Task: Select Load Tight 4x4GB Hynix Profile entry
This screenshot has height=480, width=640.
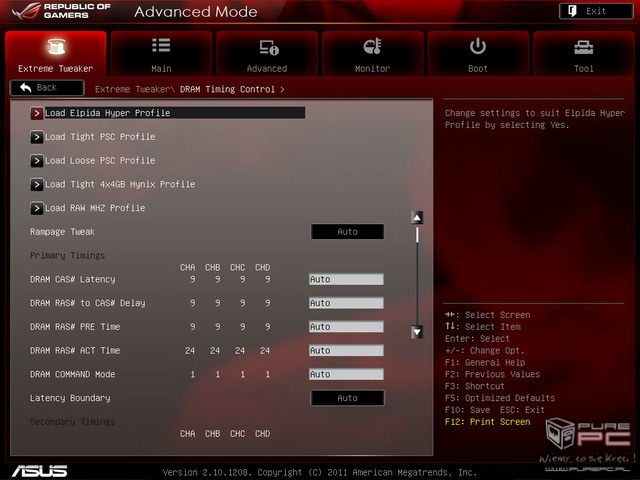Action: pos(120,184)
